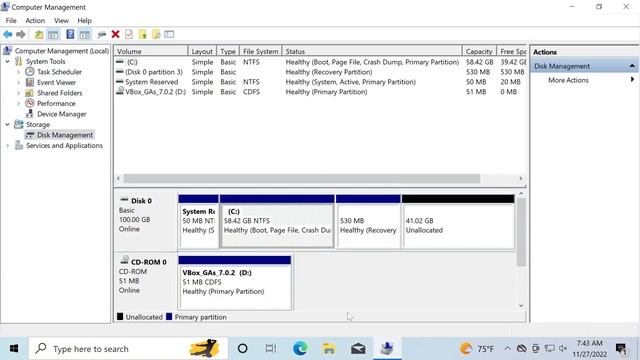Open Help via blue question mark icon

pos(70,34)
